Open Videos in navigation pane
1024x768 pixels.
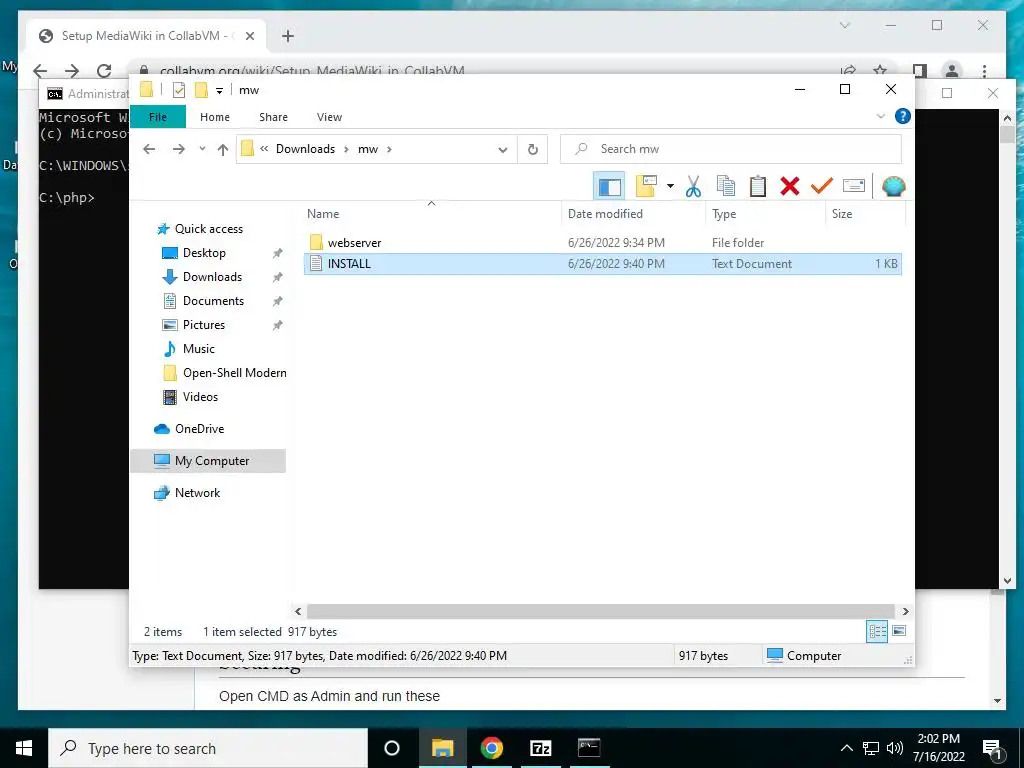coord(200,397)
